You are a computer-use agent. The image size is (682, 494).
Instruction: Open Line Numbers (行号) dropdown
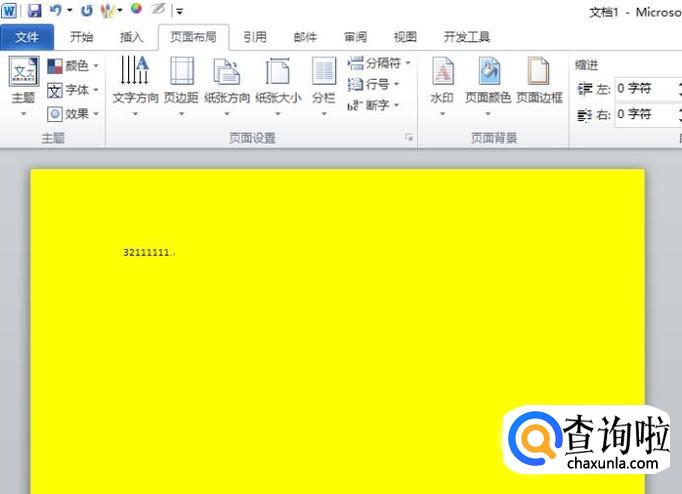(x=374, y=84)
